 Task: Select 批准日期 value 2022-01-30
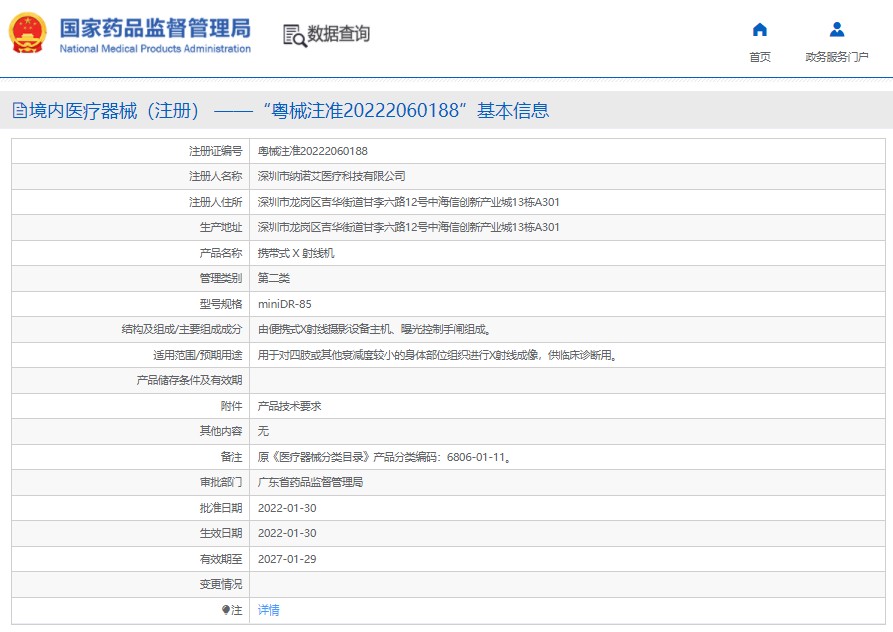click(287, 508)
